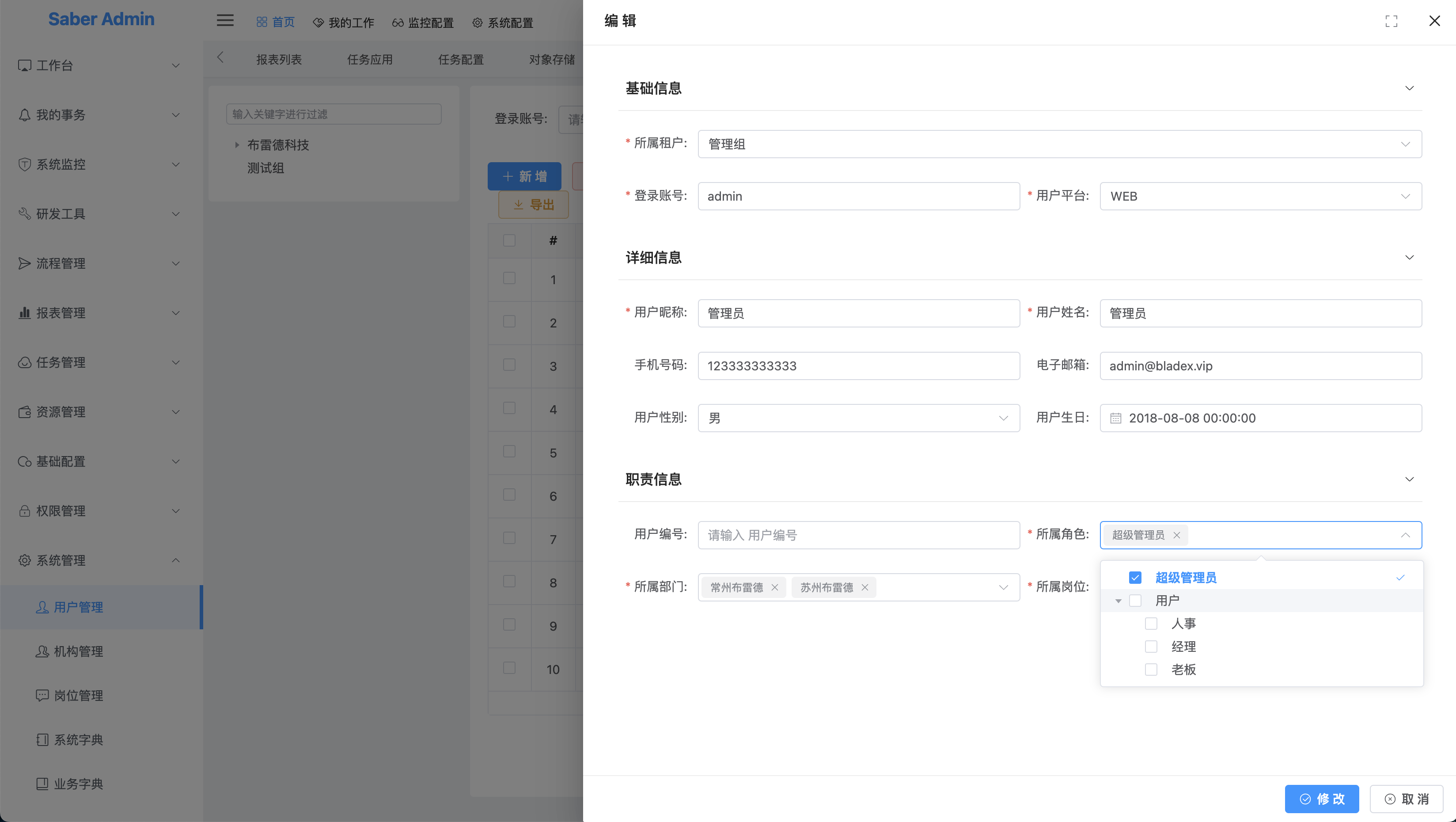Screen dimensions: 1456x822
Task: Click the 系统管理 gear icon
Action: point(24,560)
